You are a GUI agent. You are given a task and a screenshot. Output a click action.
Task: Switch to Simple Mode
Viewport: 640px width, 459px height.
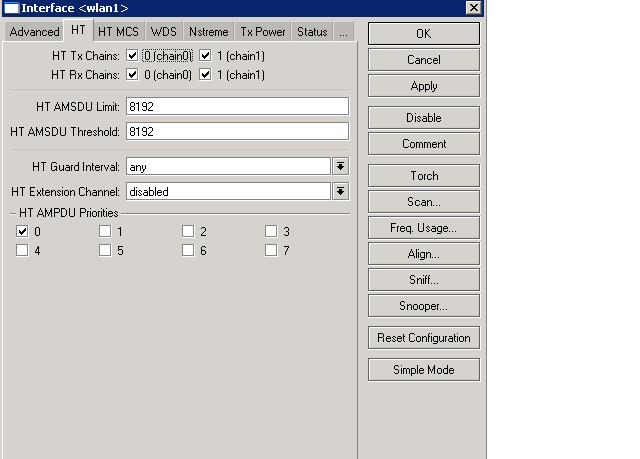point(424,370)
